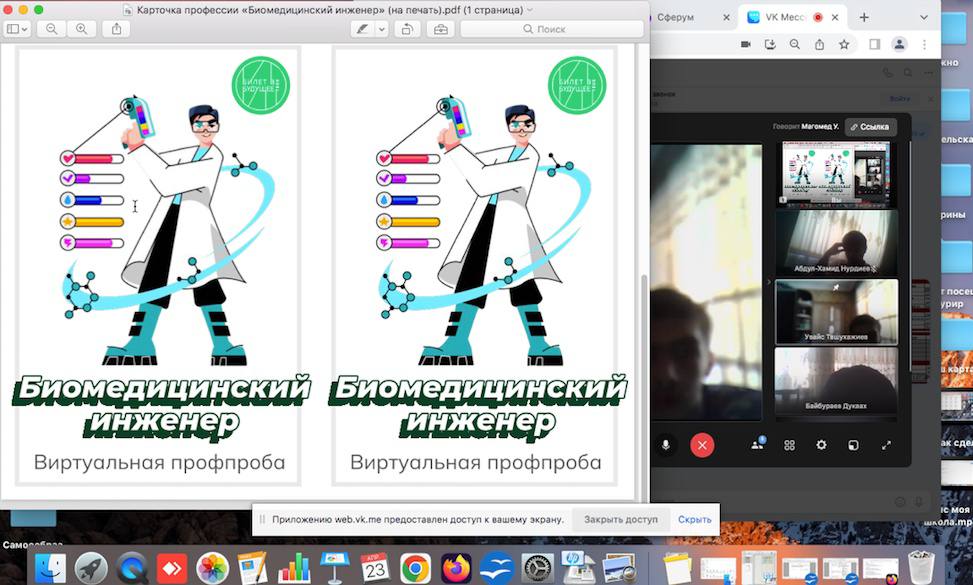Click Скрыть on screen sharing bar
This screenshot has height=585, width=973.
[694, 519]
